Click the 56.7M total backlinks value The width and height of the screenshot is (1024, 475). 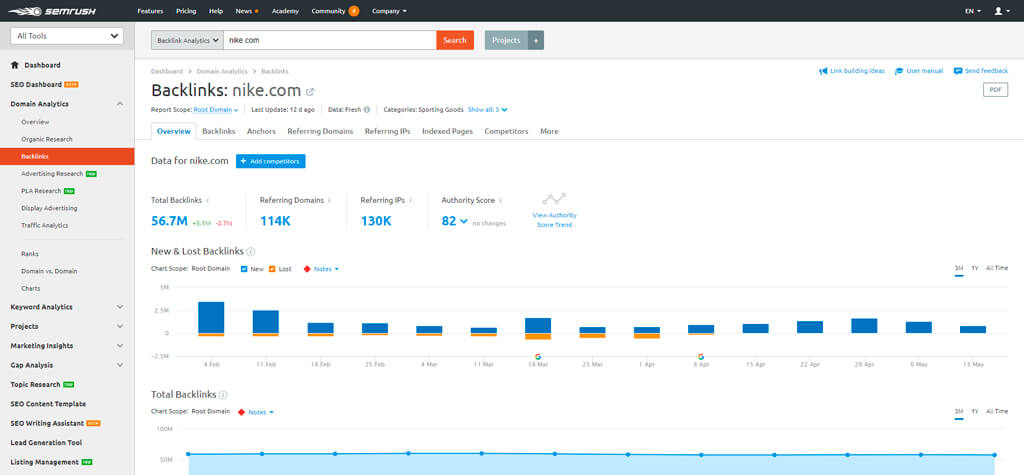pos(169,221)
